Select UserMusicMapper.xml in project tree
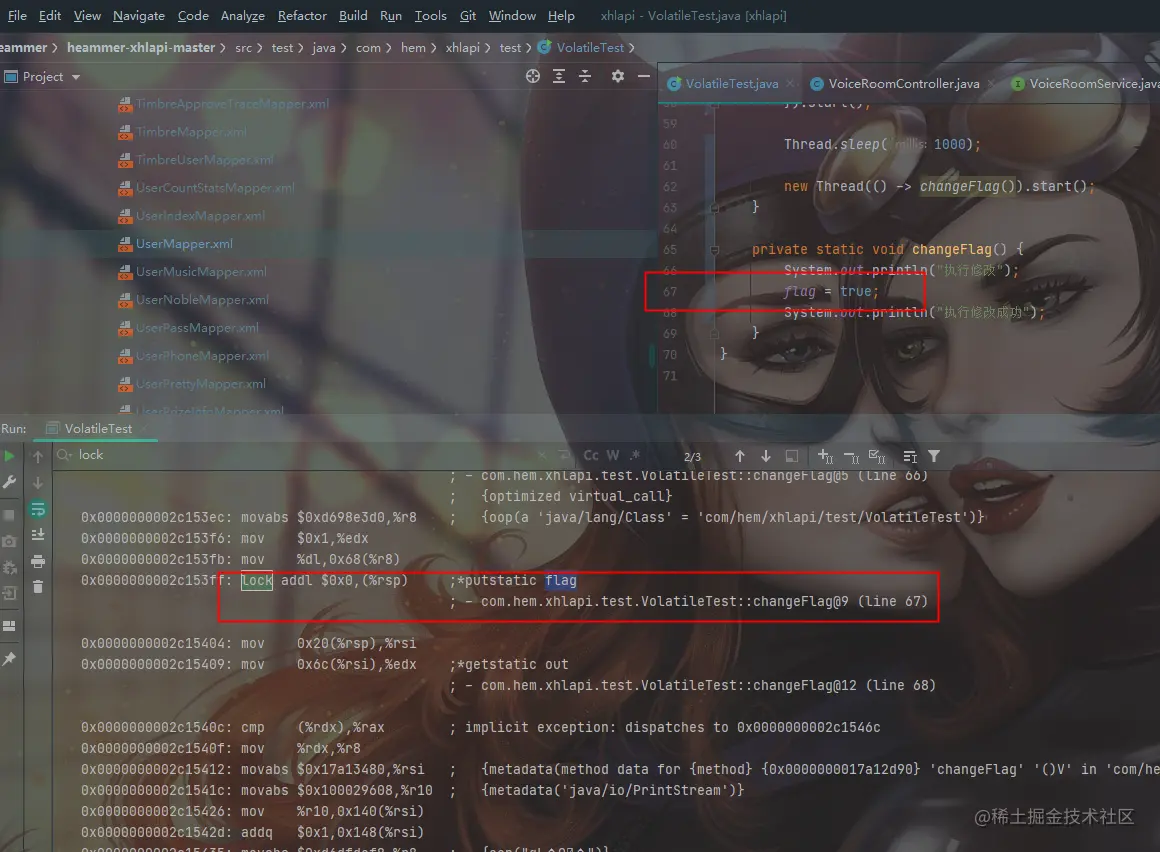1160x852 pixels. [201, 271]
